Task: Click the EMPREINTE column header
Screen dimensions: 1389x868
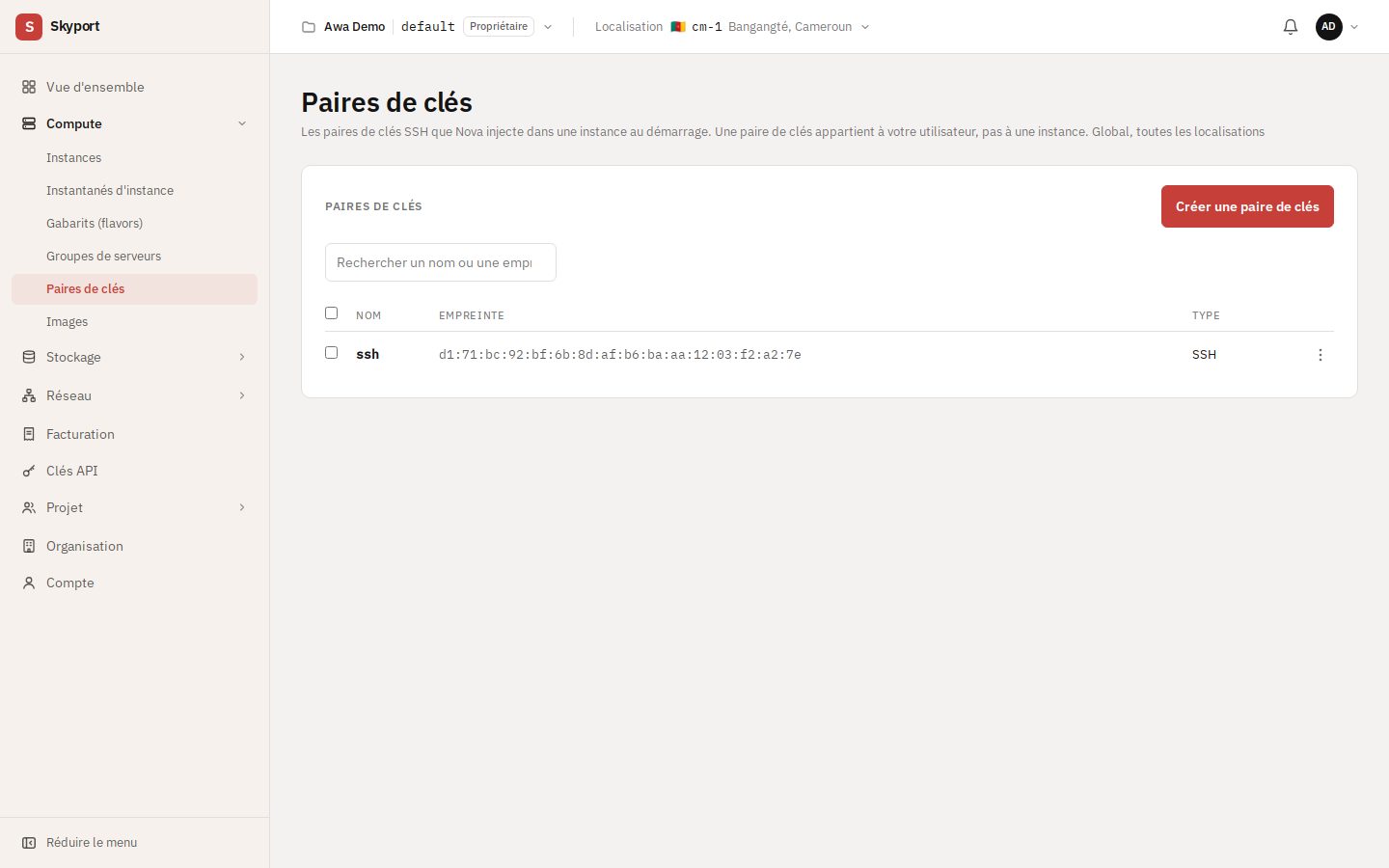Action: [472, 315]
